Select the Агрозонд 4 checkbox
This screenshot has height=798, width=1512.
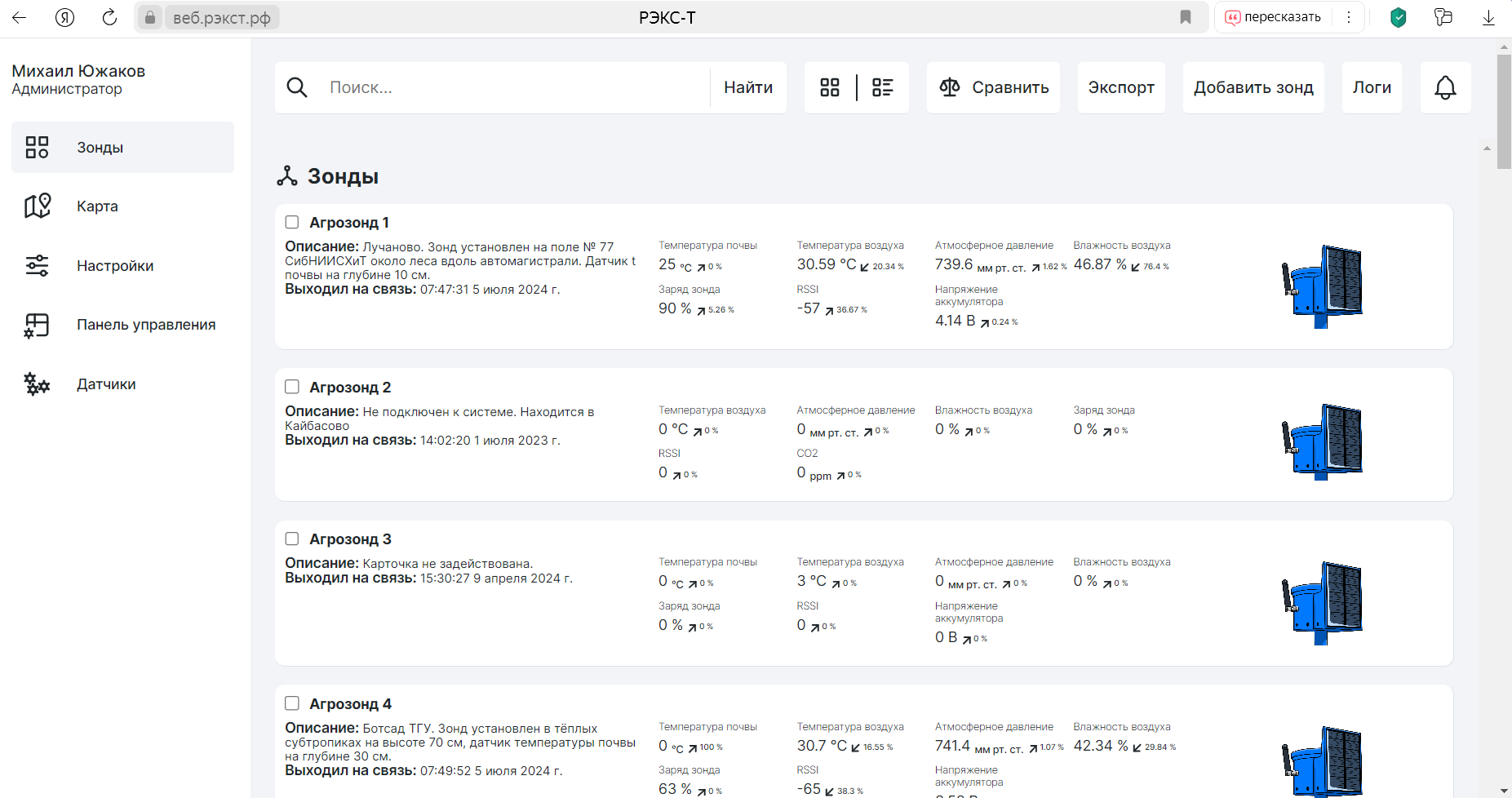click(x=292, y=703)
